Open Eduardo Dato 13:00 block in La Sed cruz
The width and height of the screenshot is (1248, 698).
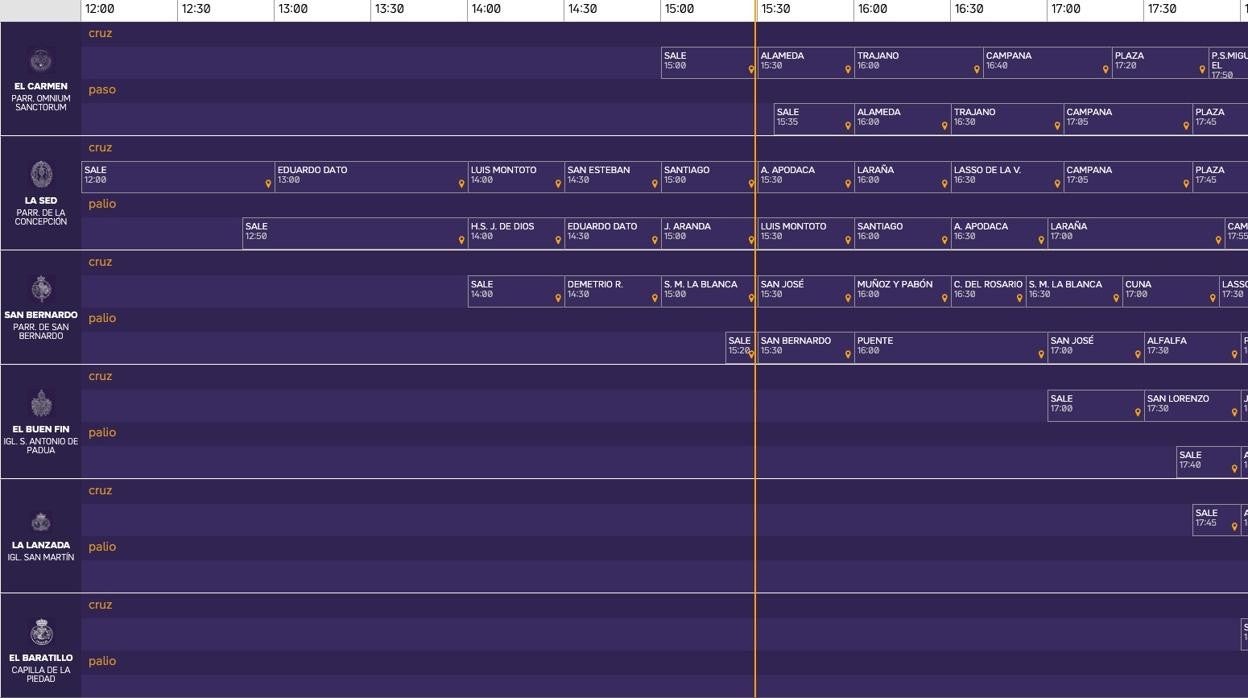click(370, 176)
